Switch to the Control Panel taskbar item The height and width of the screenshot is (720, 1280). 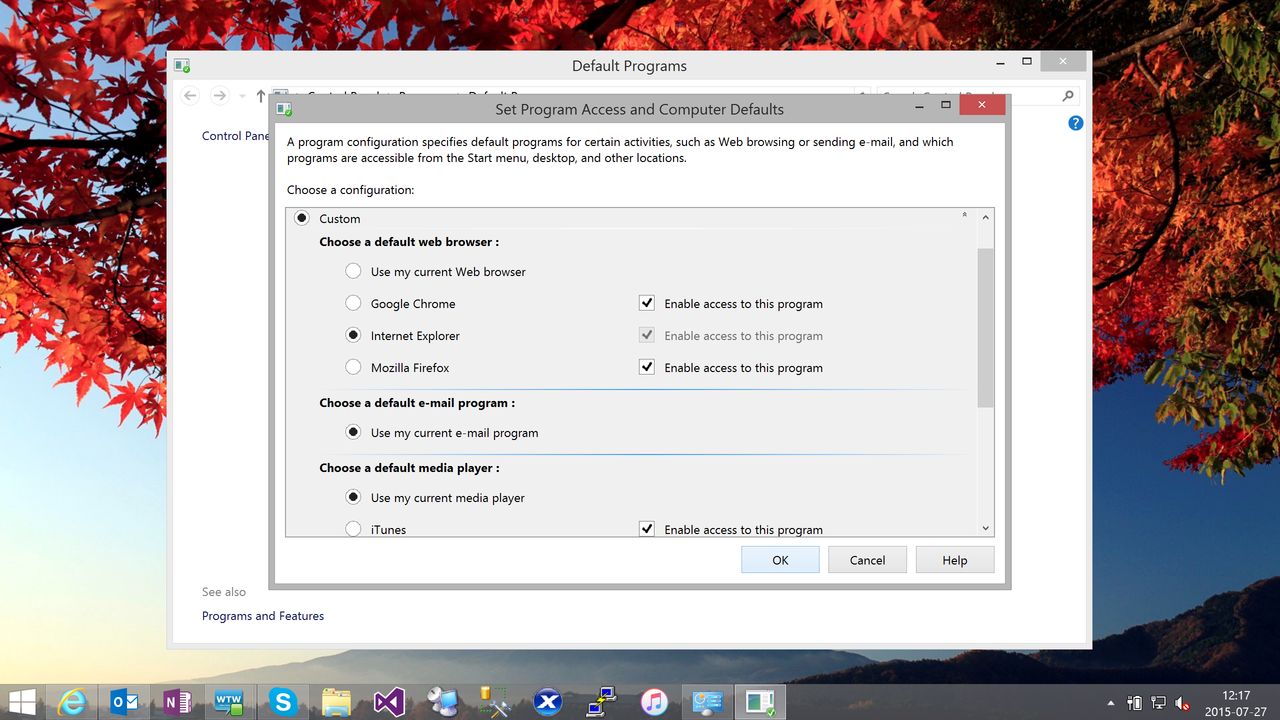coord(707,702)
